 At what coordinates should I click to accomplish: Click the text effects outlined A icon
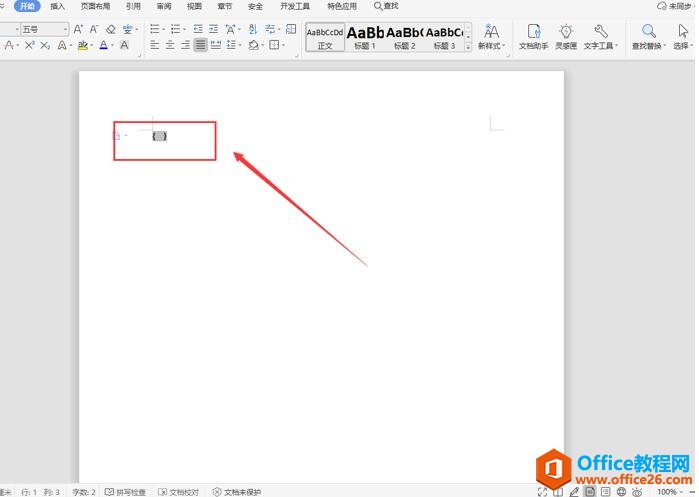tap(62, 45)
